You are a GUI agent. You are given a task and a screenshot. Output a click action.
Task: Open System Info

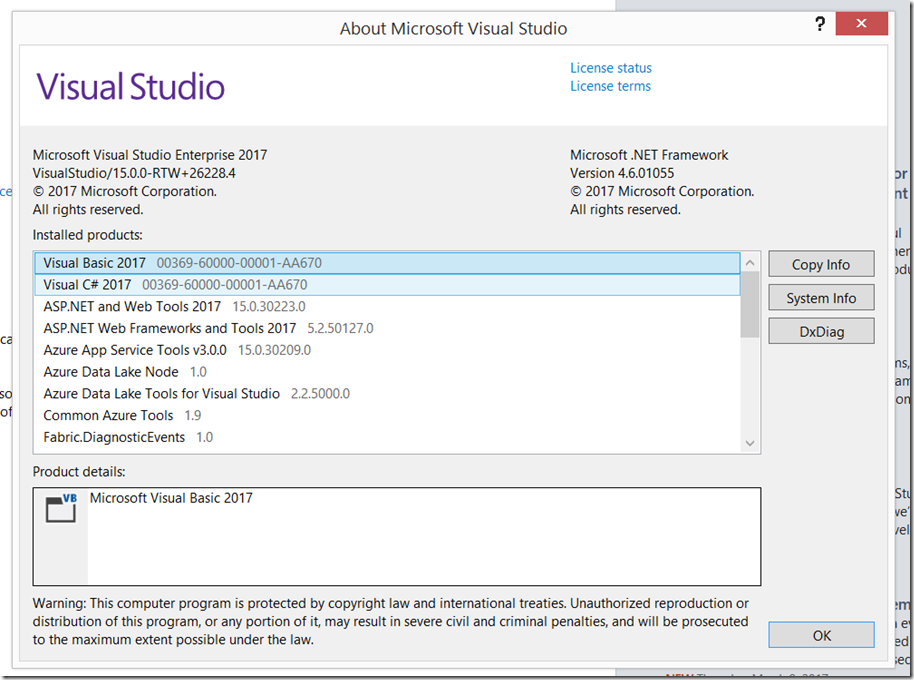pos(821,298)
